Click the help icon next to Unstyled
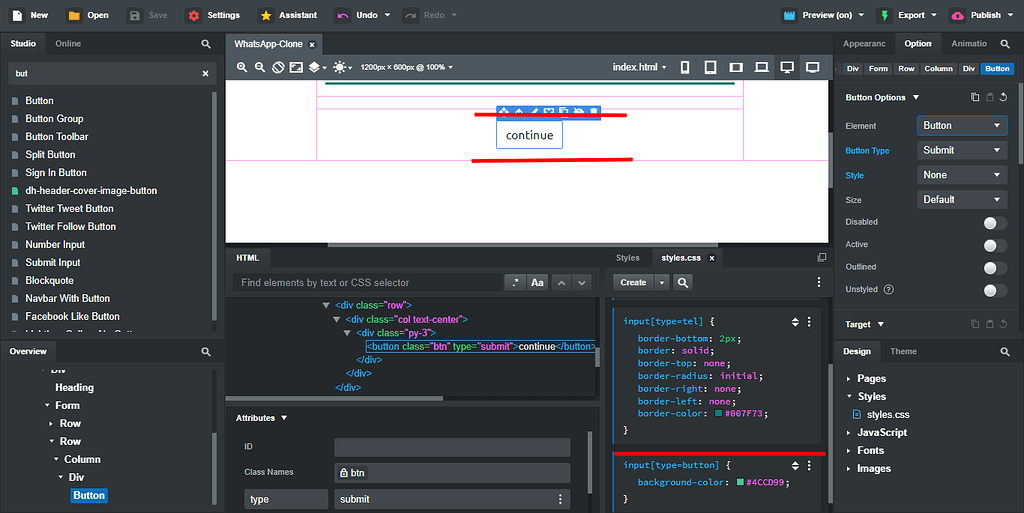 (x=889, y=290)
